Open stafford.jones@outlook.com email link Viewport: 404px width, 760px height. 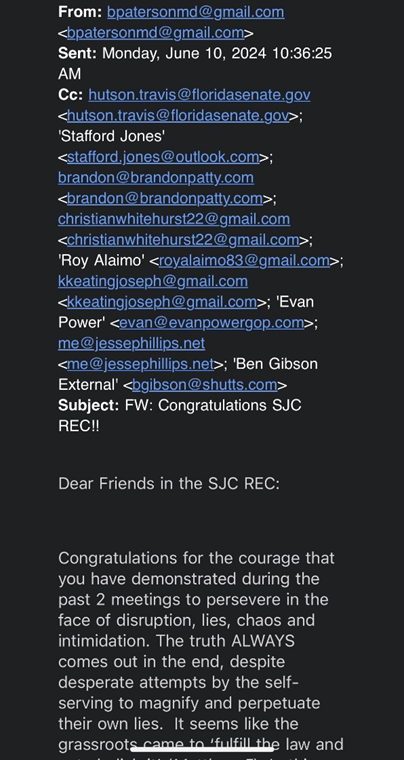point(163,157)
